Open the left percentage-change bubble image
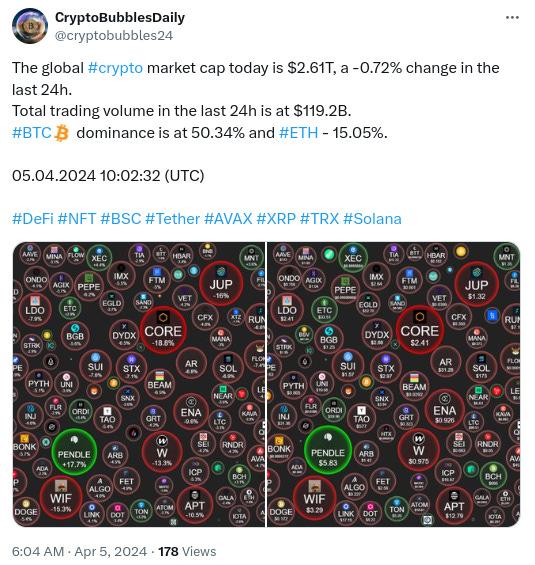The width and height of the screenshot is (535, 565). 139,384
